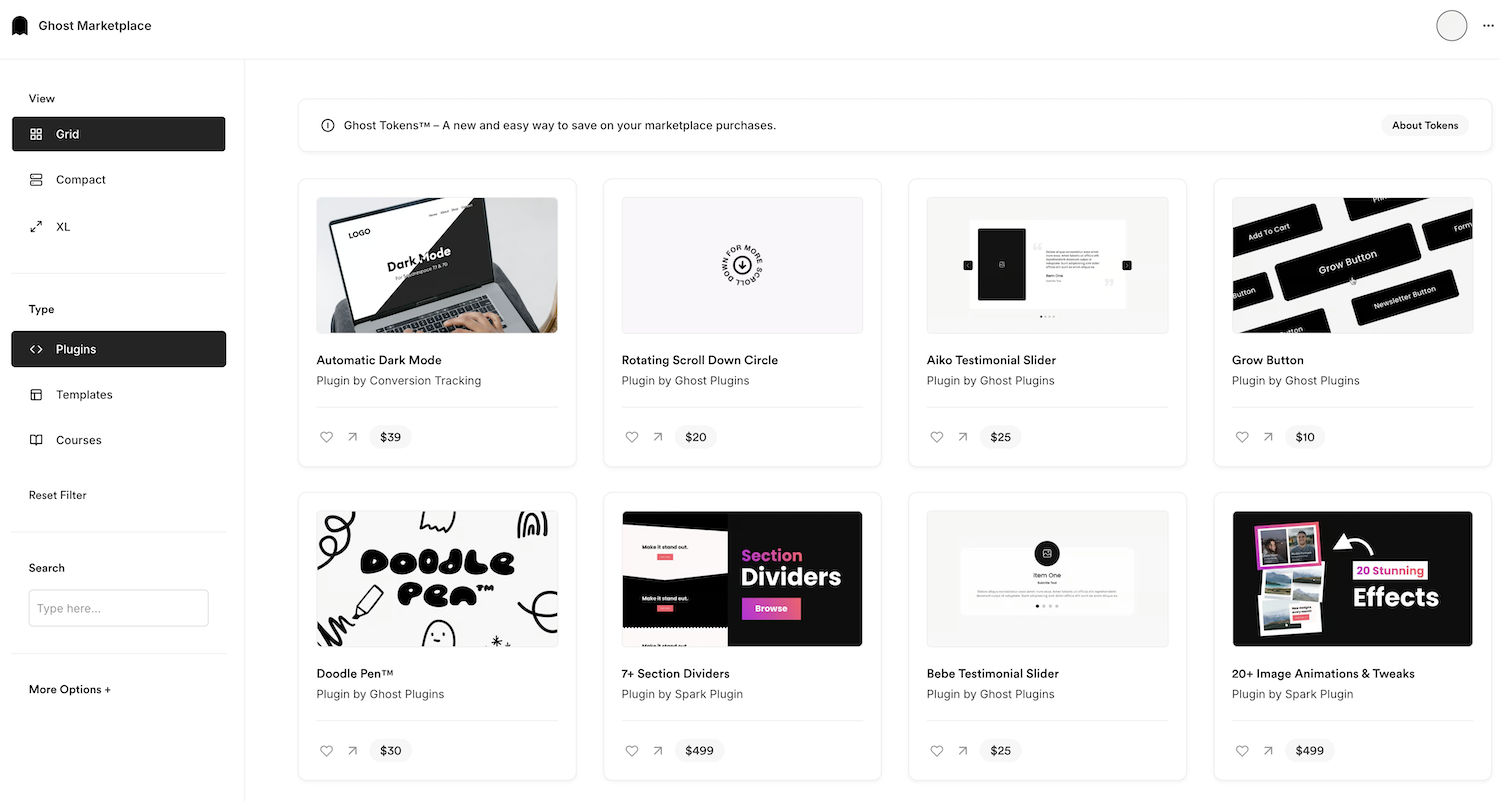Open the Bebe Testimonial Slider title
This screenshot has width=1500, height=801.
pos(993,674)
